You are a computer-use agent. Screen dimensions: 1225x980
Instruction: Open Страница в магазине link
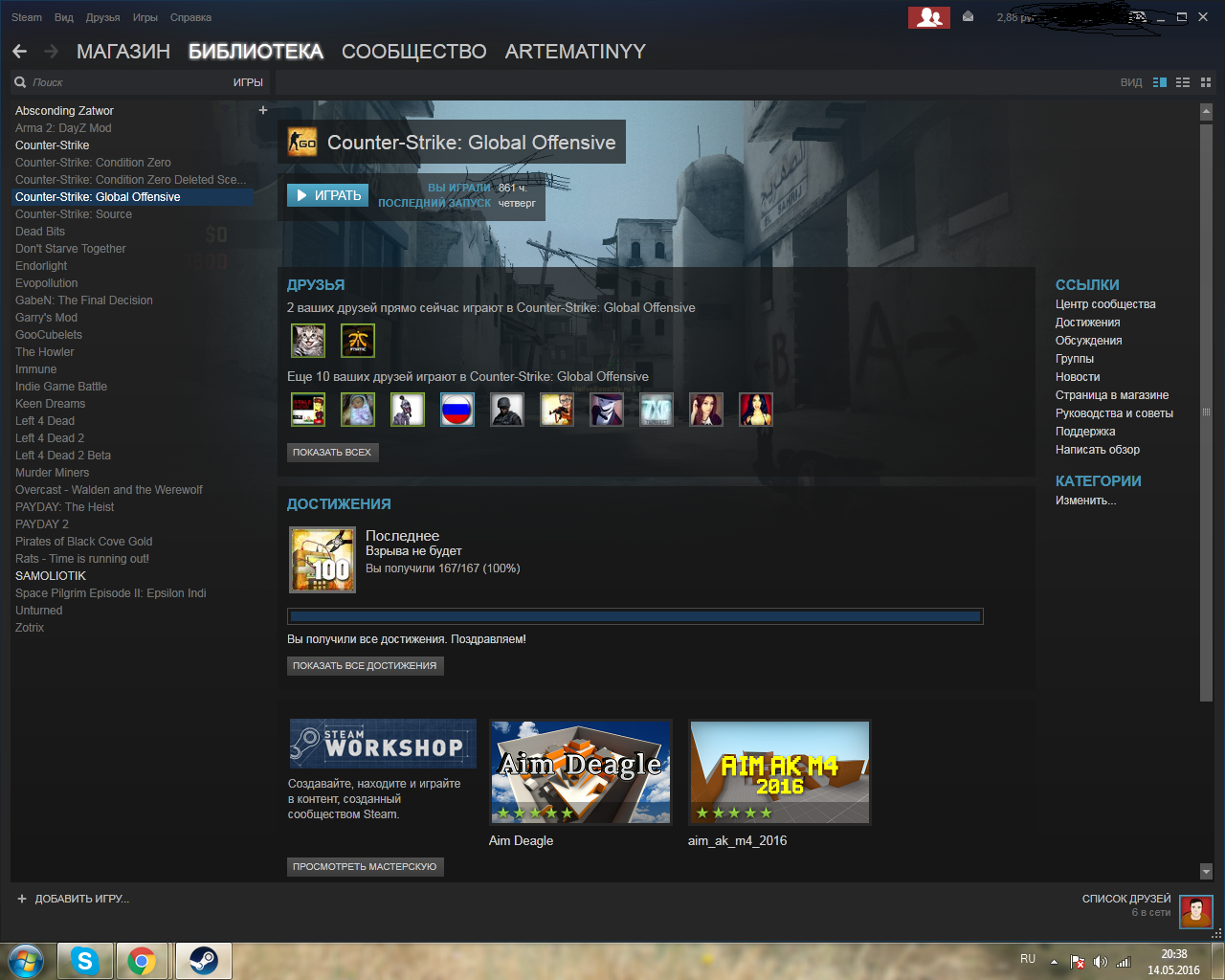[x=1112, y=395]
